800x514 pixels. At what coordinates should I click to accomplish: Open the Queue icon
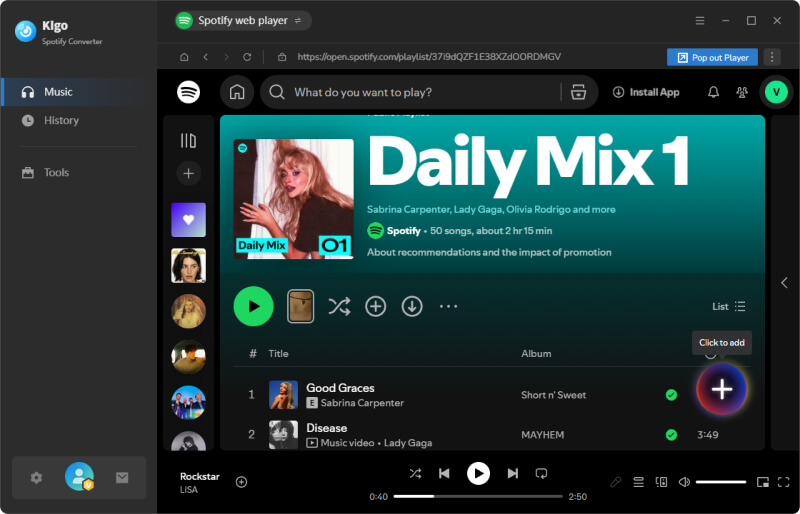pos(638,482)
